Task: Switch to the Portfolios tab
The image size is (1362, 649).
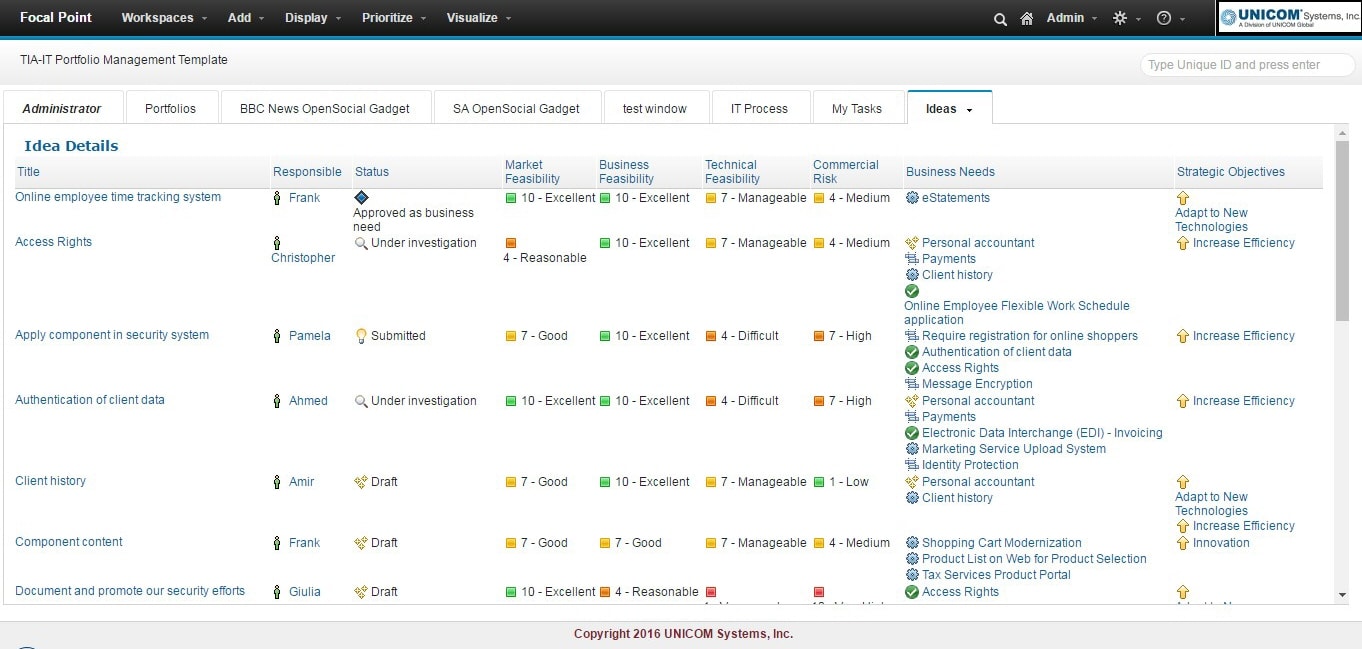Action: [170, 108]
